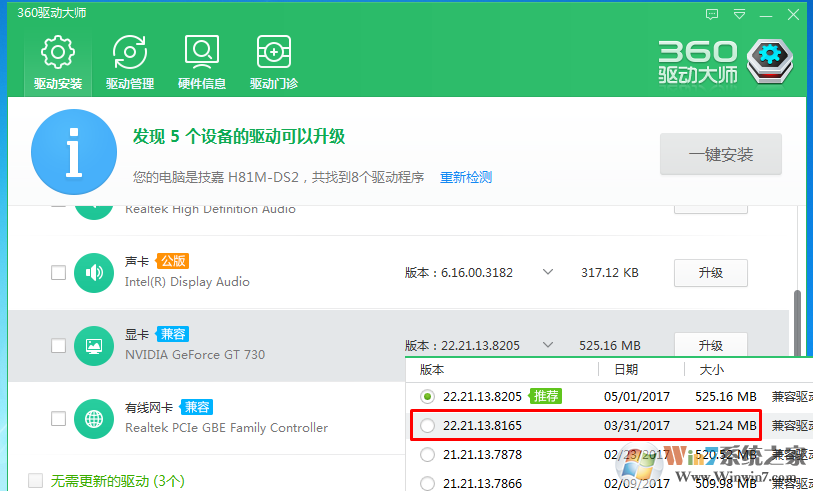Check the Realtek PCIe GBE checkbox
This screenshot has width=813, height=491.
coord(59,418)
